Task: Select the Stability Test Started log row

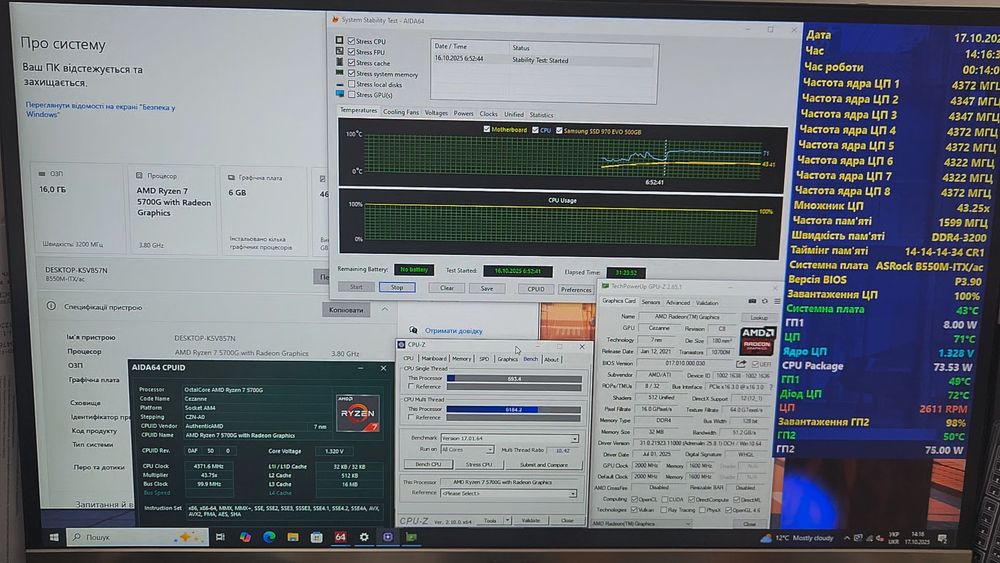Action: click(543, 59)
